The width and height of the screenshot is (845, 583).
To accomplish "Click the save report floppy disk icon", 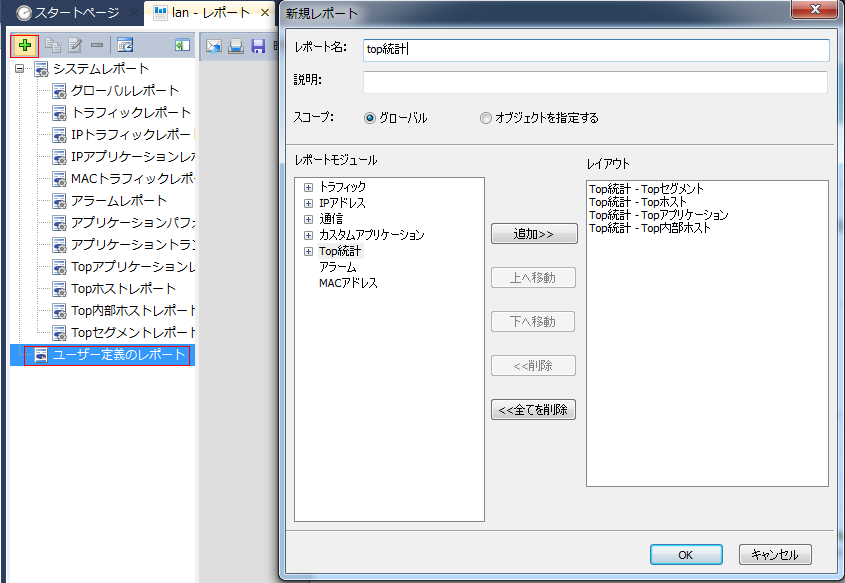I will (258, 45).
